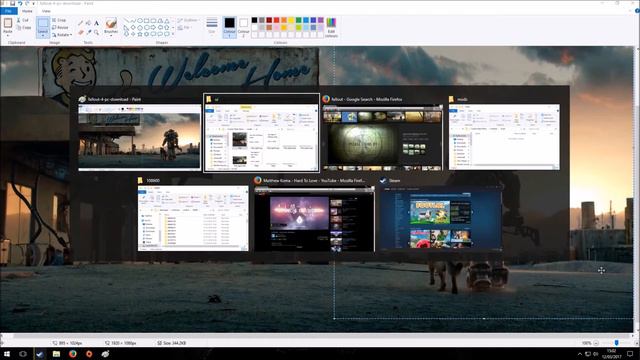Viewport: 640px width, 360px height.
Task: Click the Paint zoom slider handle
Action: point(616,343)
